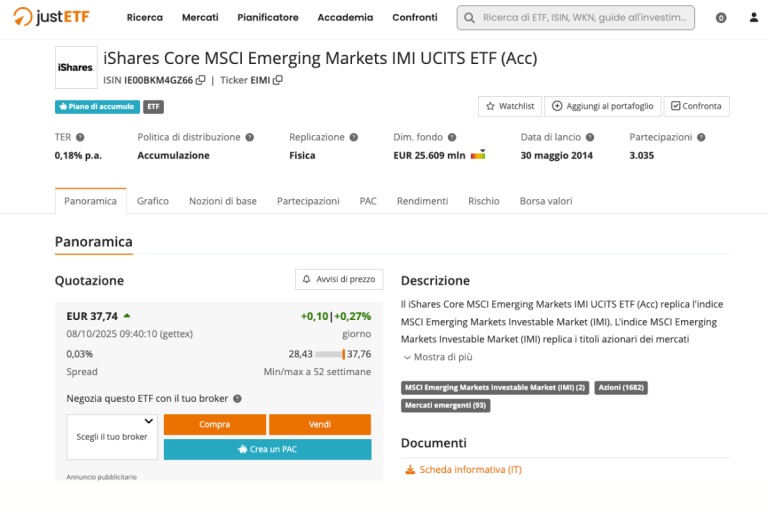
Task: Click the fund size rating color indicator
Action: [478, 155]
